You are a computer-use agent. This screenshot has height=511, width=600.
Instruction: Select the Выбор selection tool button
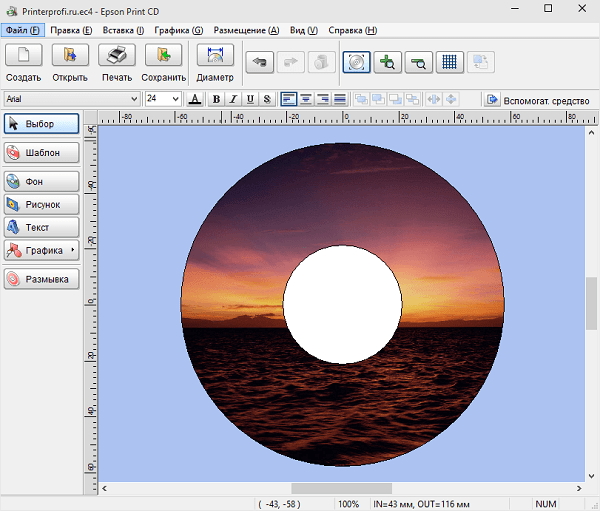tap(41, 124)
